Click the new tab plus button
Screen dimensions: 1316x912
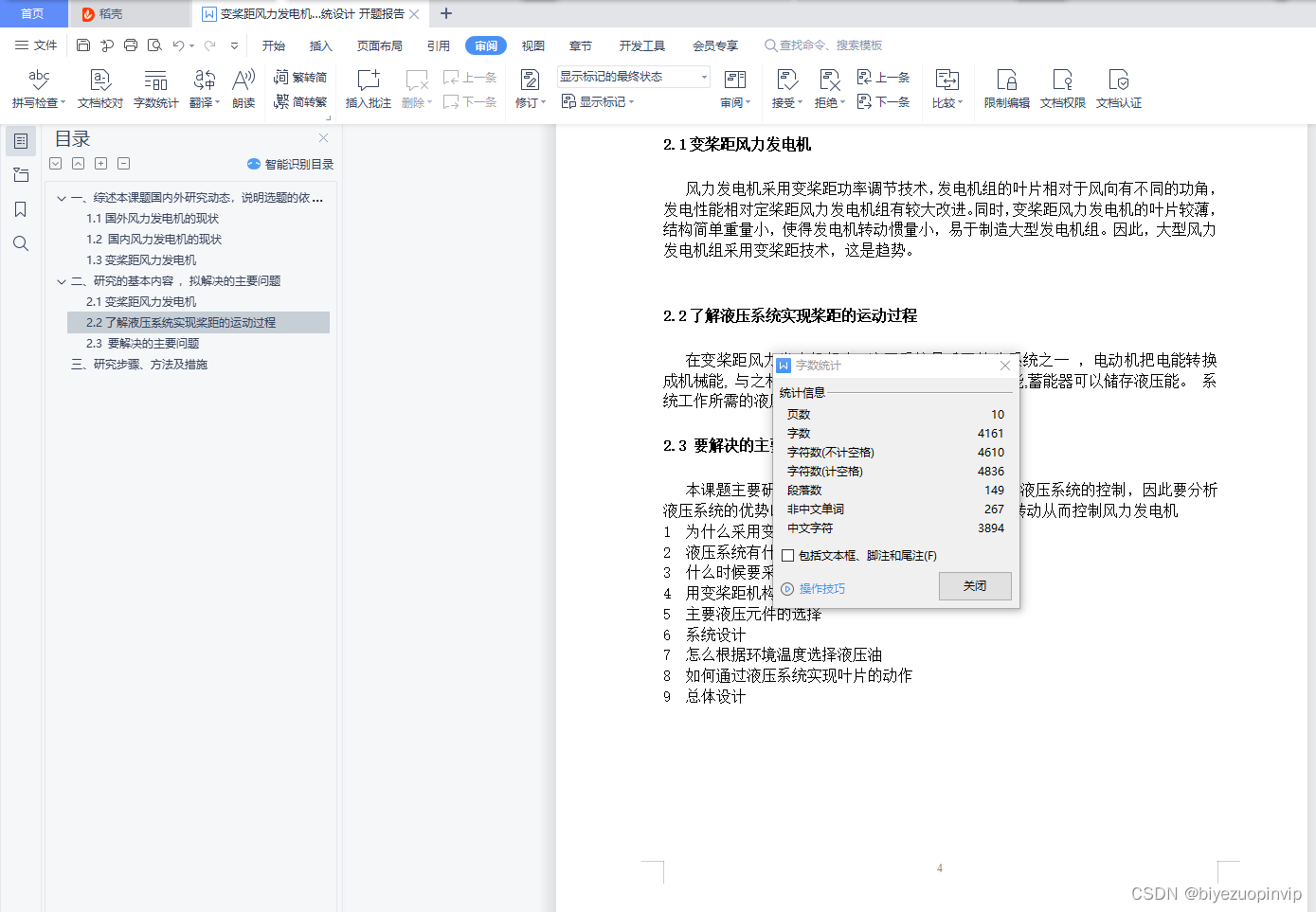point(446,13)
